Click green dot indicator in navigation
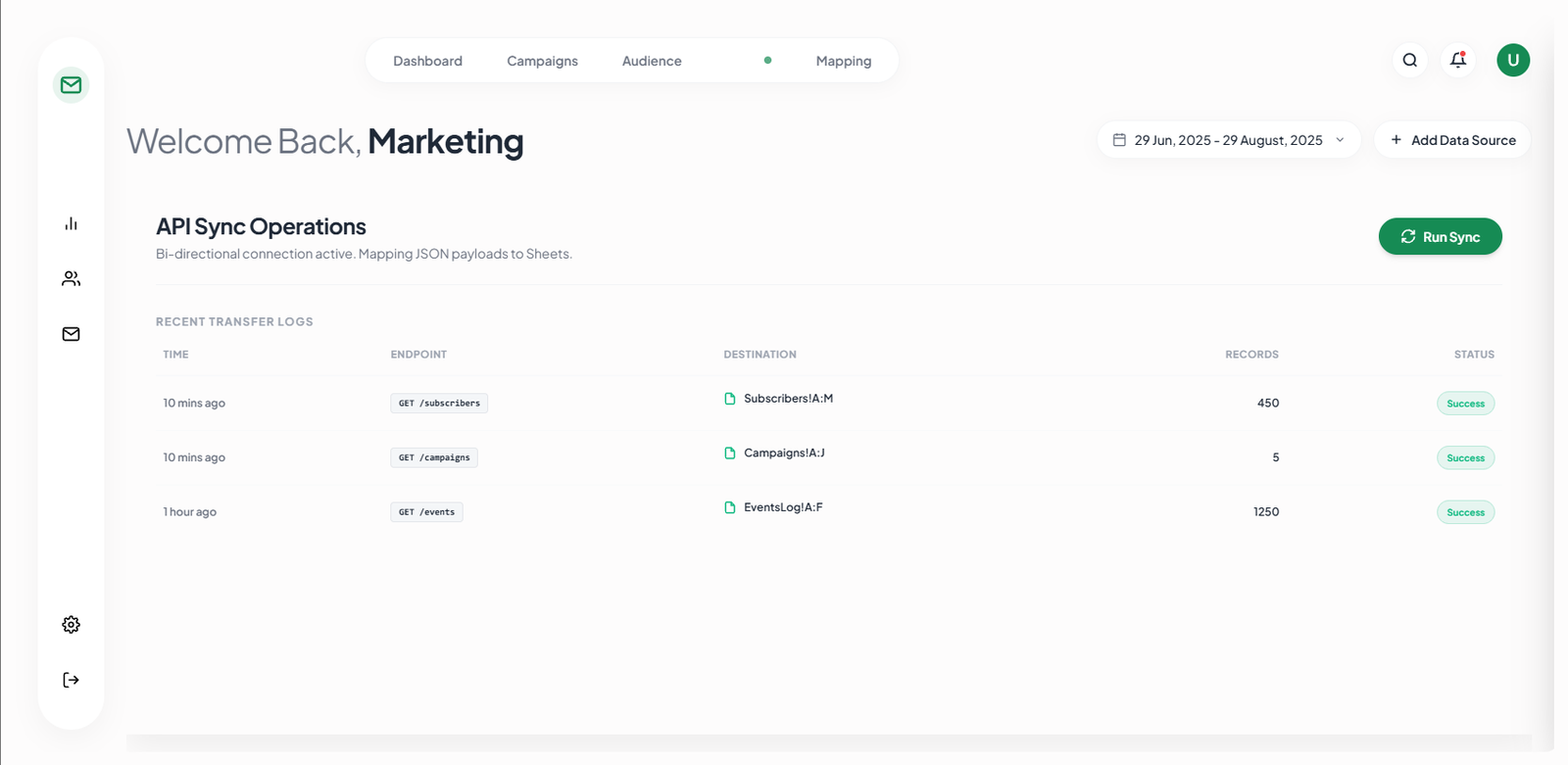 click(767, 61)
